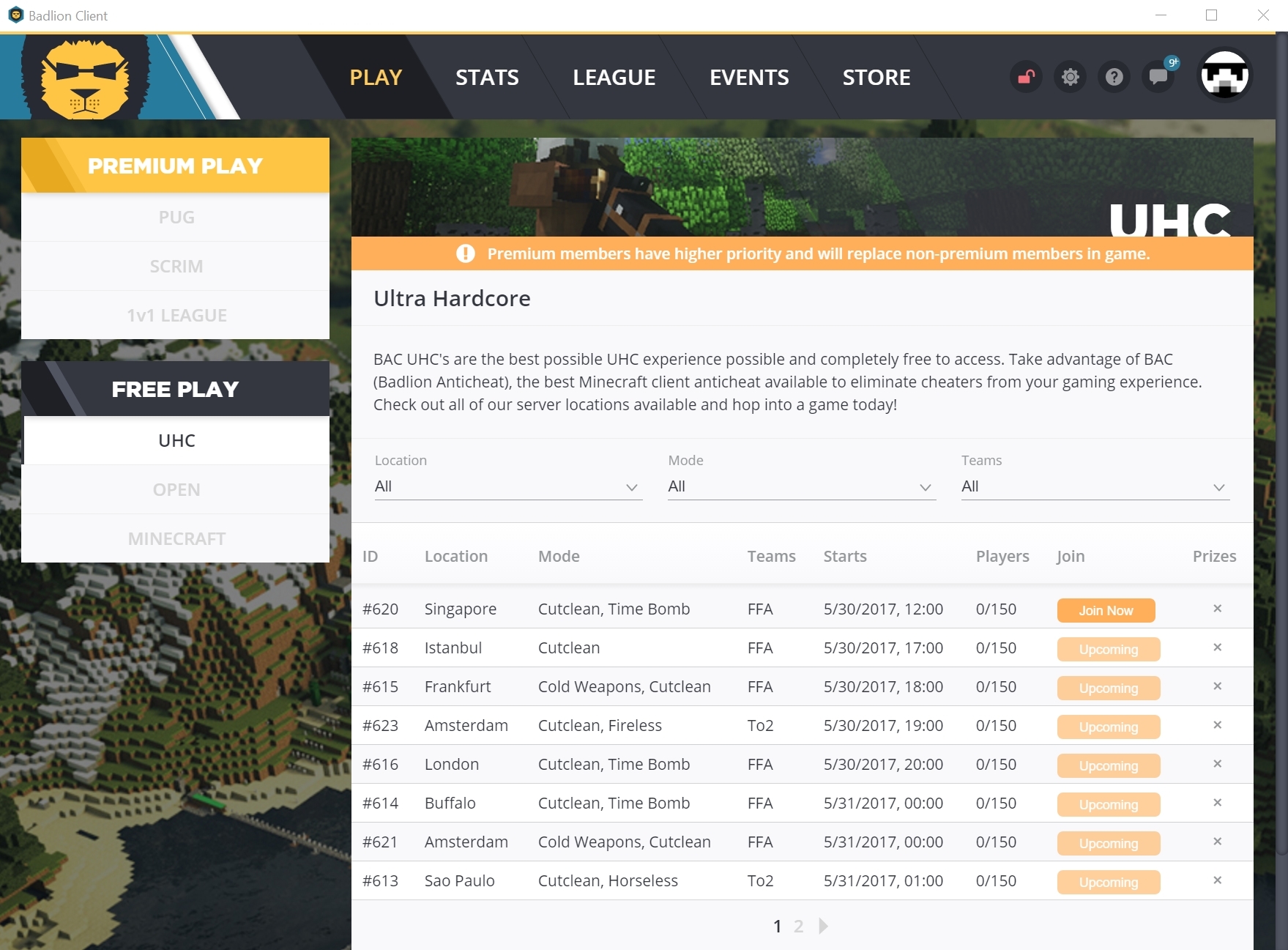This screenshot has width=1288, height=950.
Task: Click Upcoming button for Buffalo game
Action: [x=1109, y=804]
